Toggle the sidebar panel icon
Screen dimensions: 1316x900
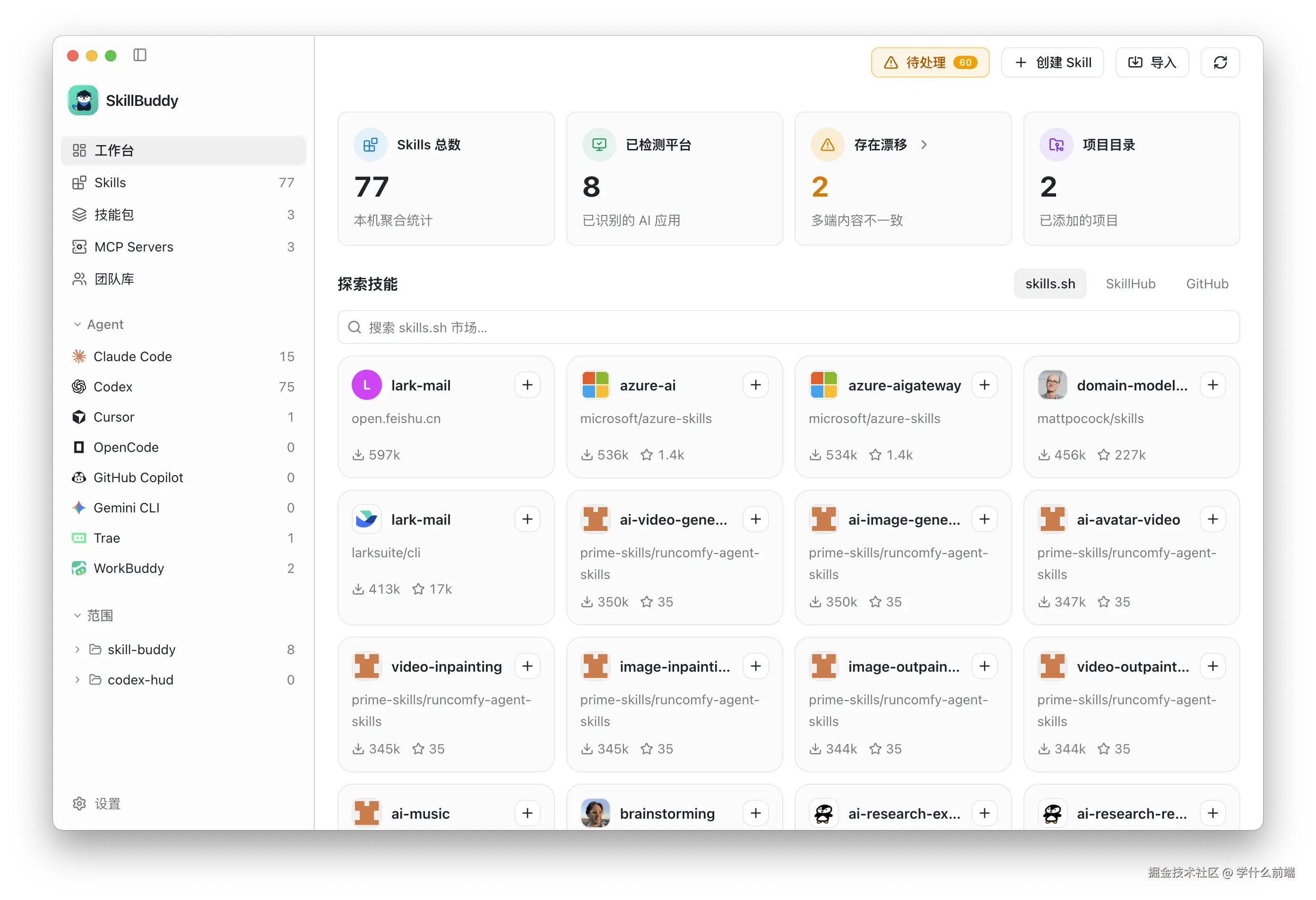pos(140,55)
